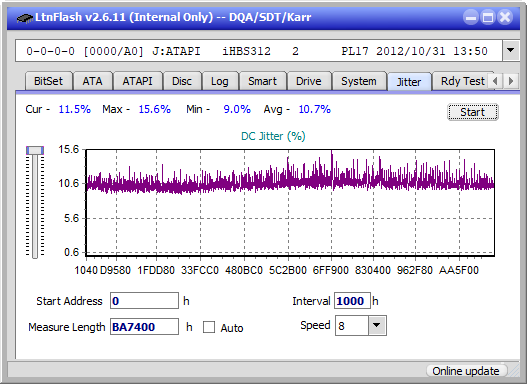Viewport: 527px width, 384px height.
Task: Enable the Auto measure length checkbox
Action: (x=209, y=327)
